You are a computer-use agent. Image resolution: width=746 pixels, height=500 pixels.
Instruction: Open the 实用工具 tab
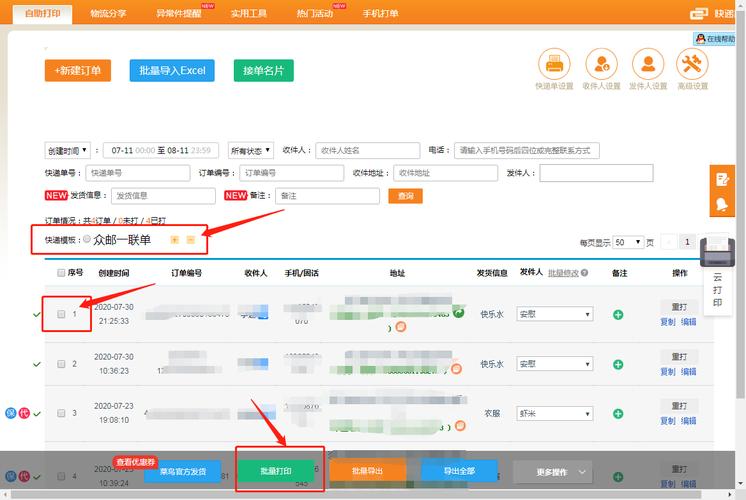(x=250, y=13)
